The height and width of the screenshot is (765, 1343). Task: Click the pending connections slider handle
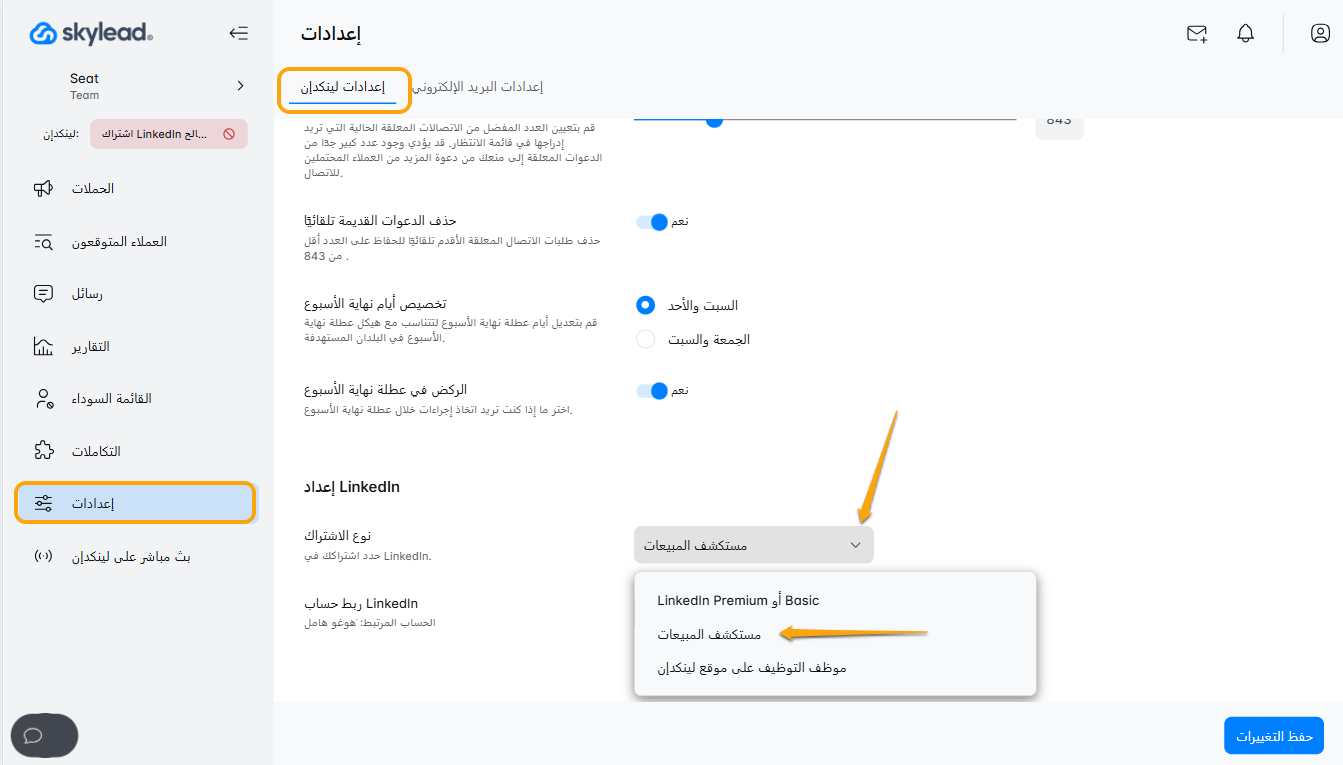tap(714, 120)
